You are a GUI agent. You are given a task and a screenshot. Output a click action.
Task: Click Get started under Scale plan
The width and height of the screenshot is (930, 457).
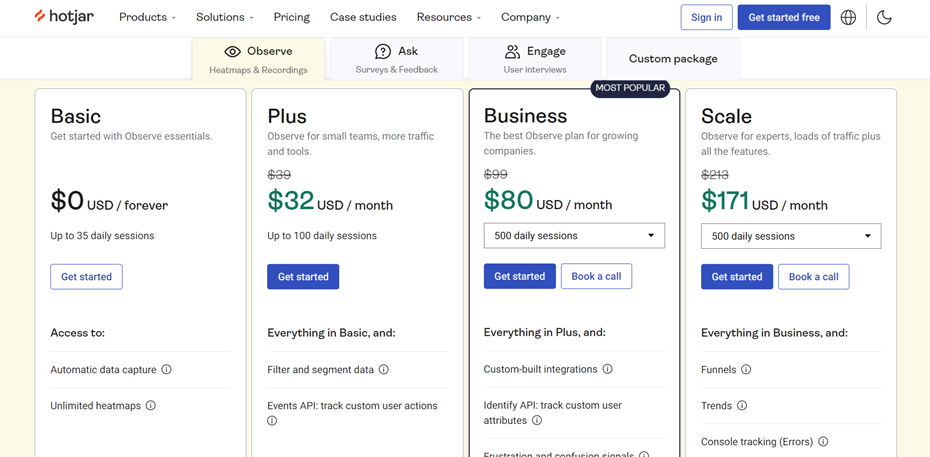(737, 277)
